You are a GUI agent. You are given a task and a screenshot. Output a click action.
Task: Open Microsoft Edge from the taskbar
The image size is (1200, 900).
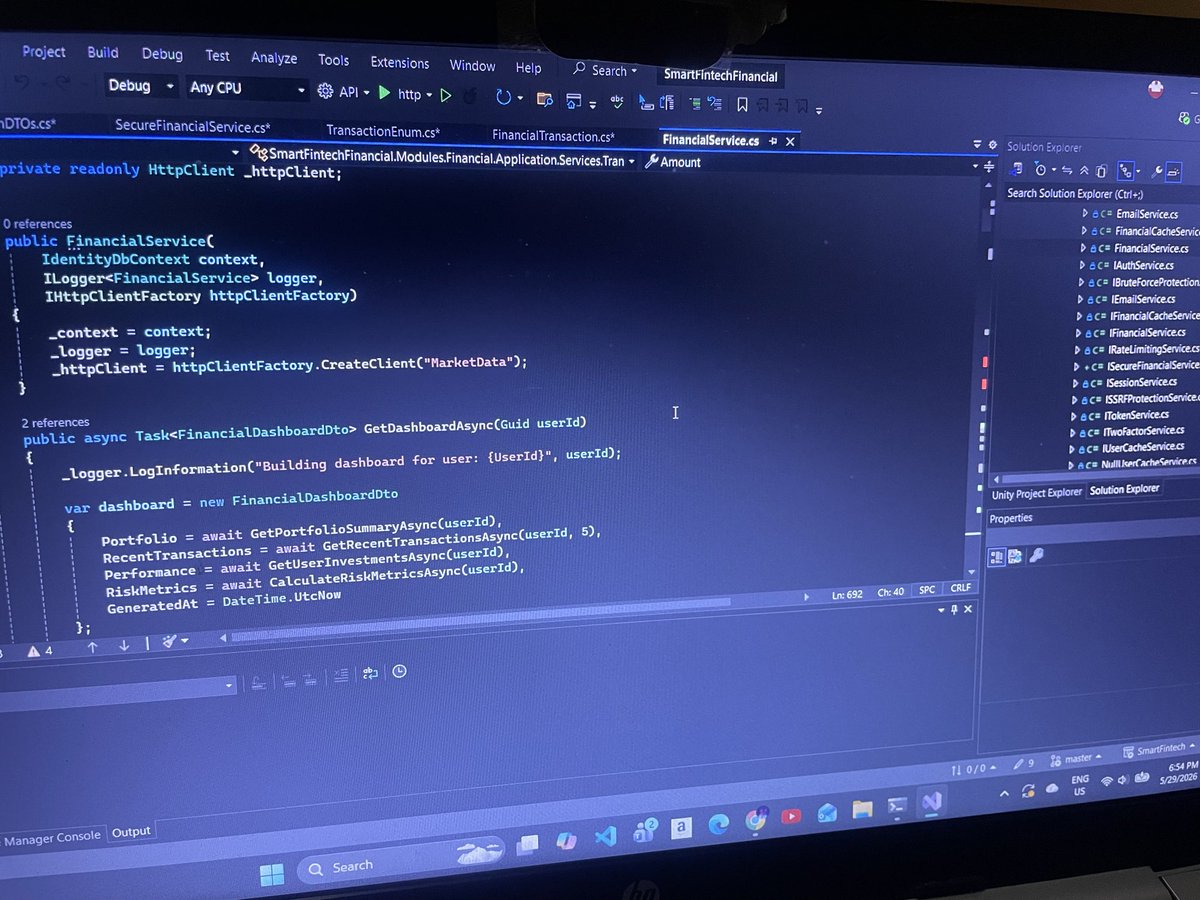[718, 823]
